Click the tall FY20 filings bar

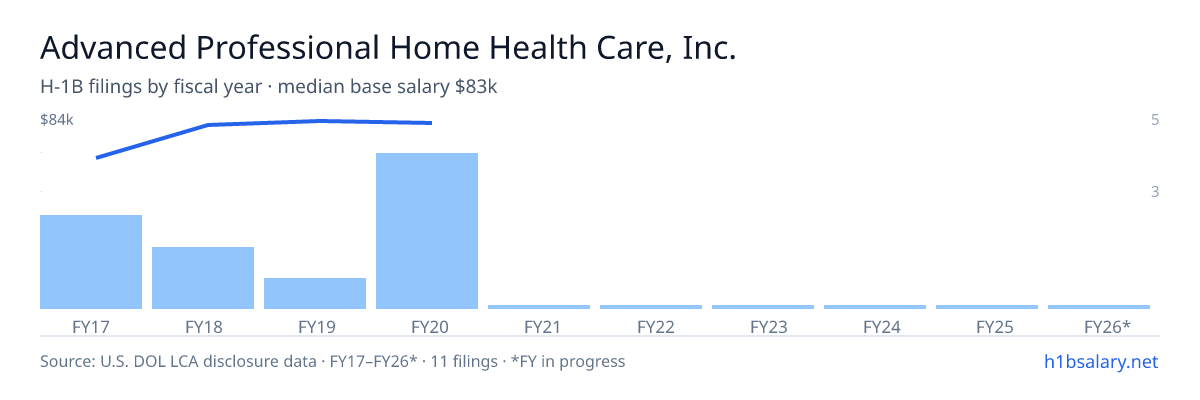[x=427, y=231]
